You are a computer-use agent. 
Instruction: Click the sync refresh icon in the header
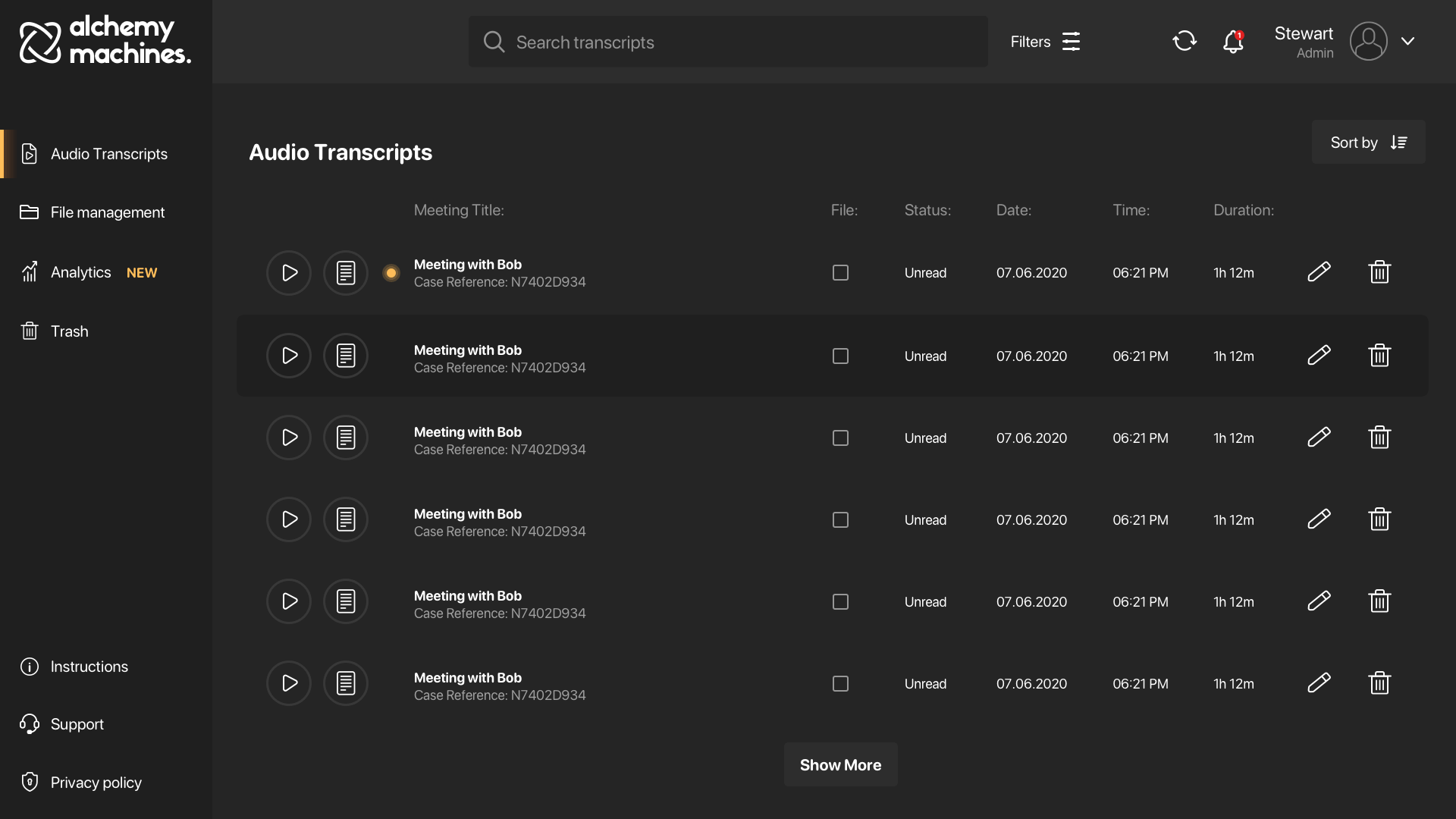(x=1185, y=41)
